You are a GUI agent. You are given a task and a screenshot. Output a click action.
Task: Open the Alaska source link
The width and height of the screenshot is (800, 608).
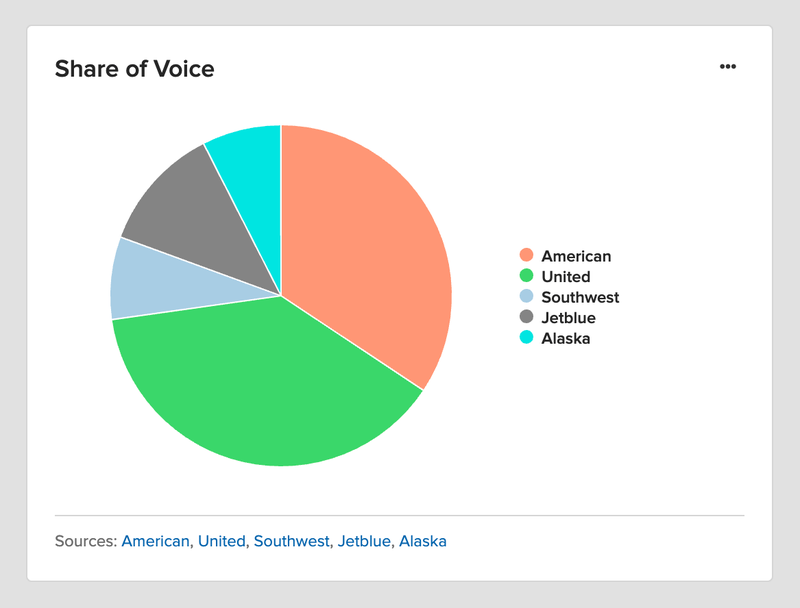pos(421,540)
